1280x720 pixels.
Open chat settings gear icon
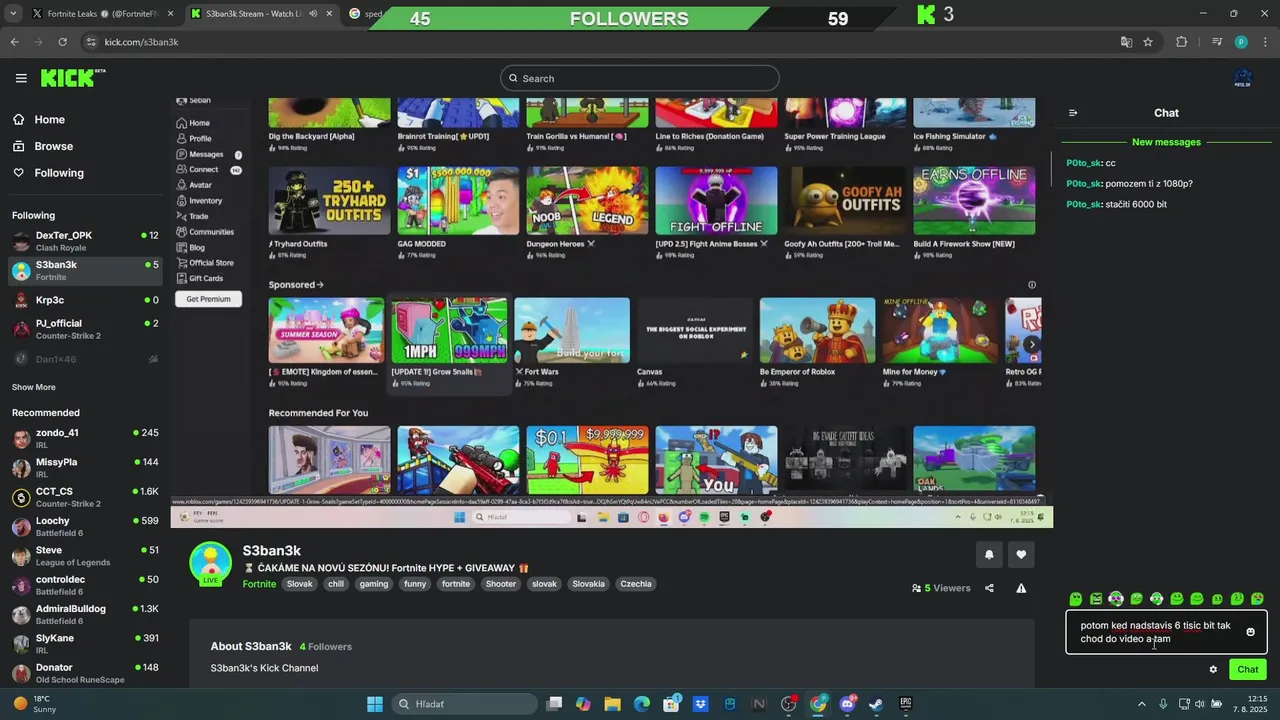[x=1213, y=670]
